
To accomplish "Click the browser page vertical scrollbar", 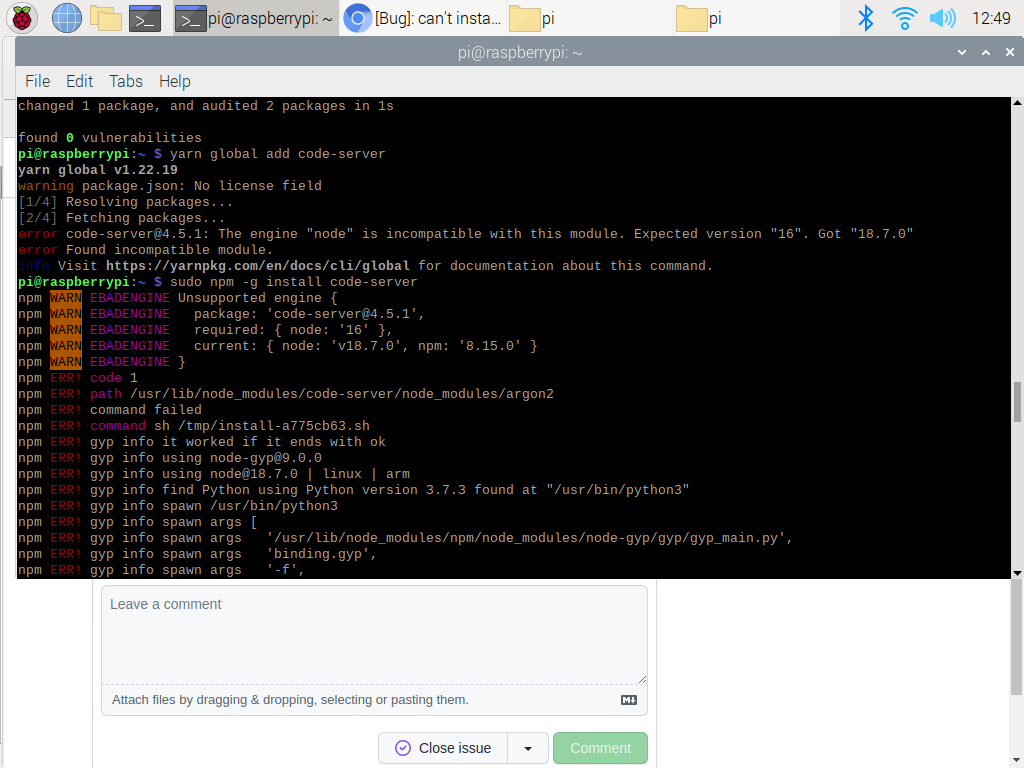I will click(1017, 637).
